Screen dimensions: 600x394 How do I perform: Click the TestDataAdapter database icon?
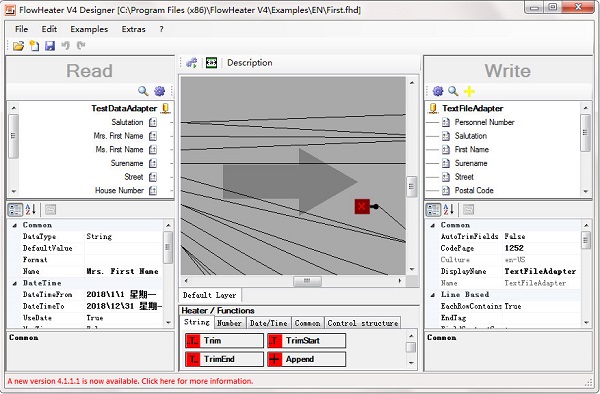165,108
